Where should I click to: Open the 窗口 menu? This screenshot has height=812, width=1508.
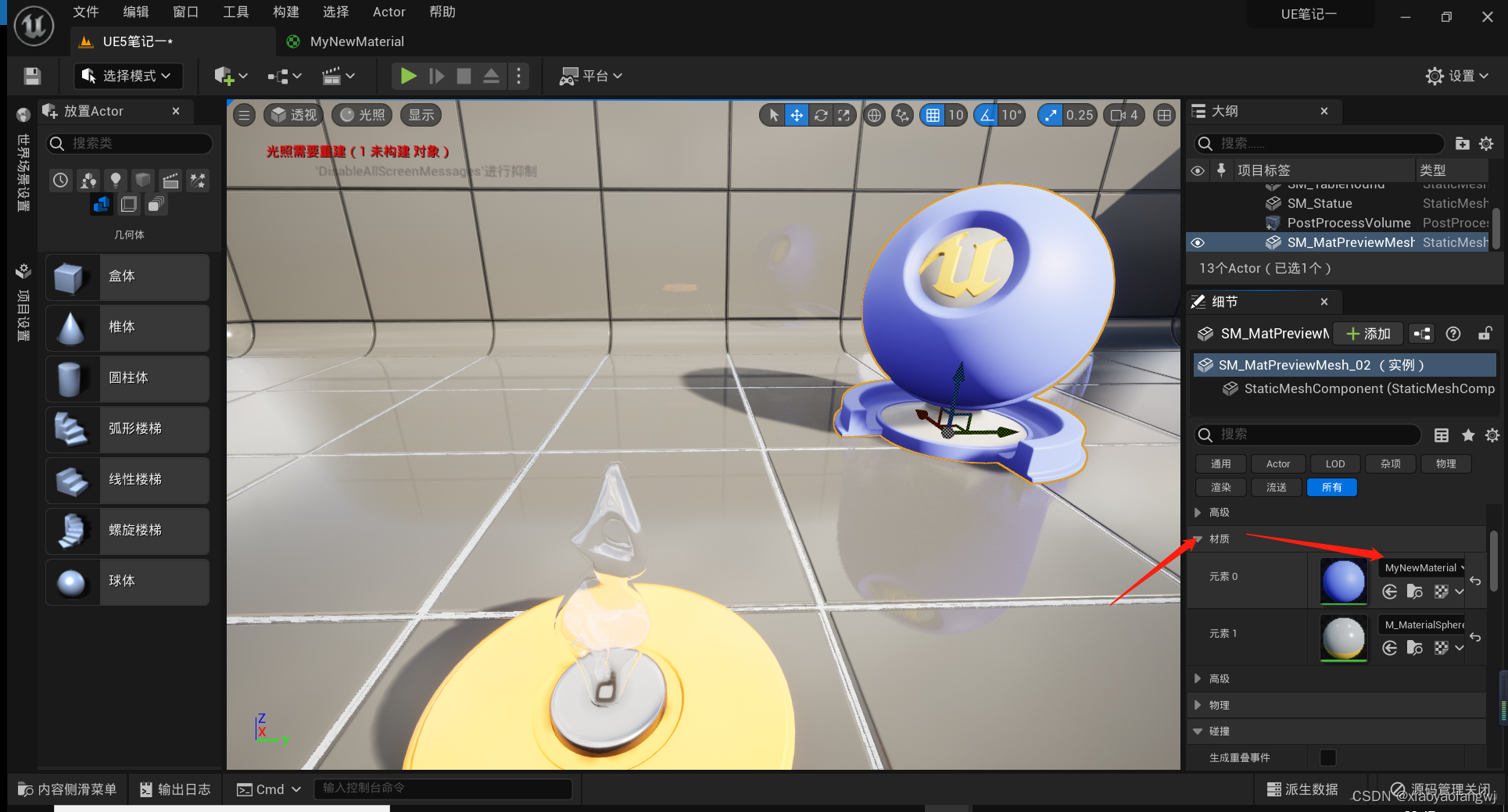[x=186, y=12]
